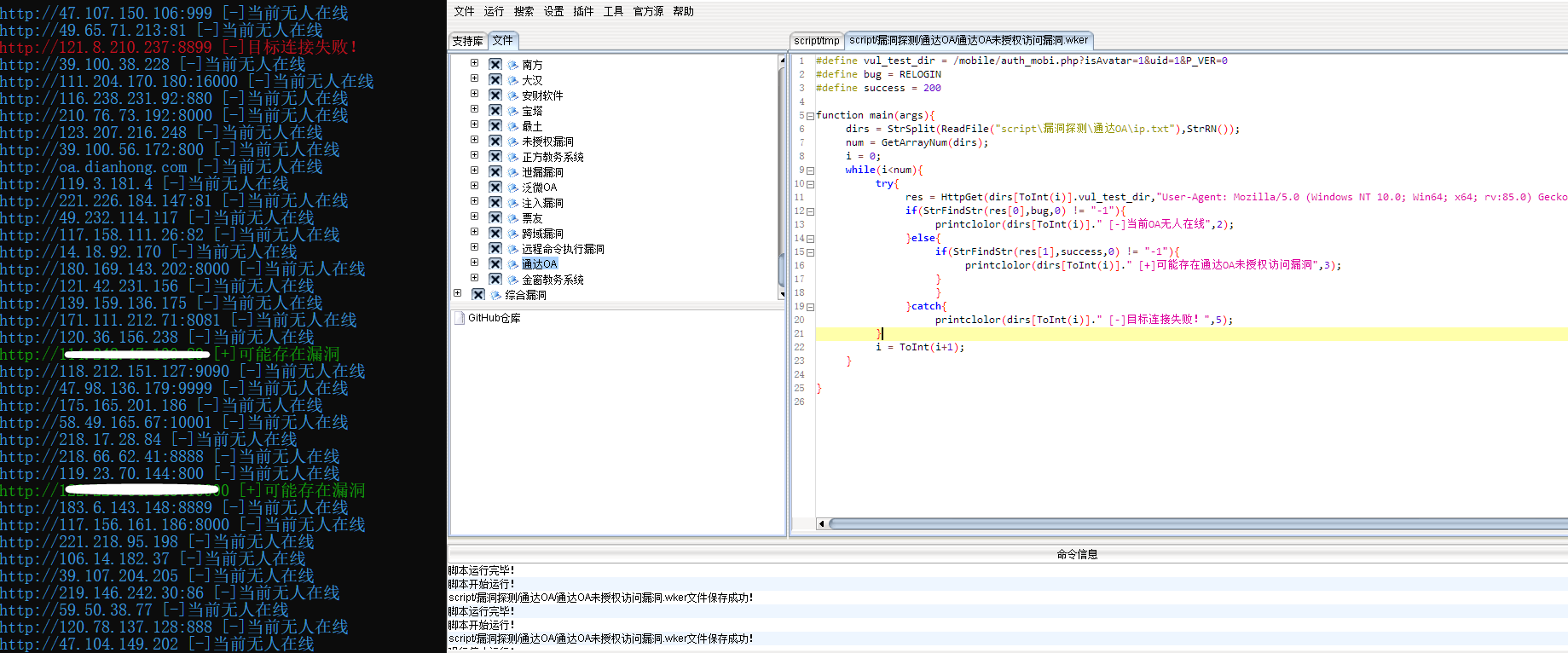Expand the 综合漏洞 root node
The height and width of the screenshot is (653, 1568).
458,293
